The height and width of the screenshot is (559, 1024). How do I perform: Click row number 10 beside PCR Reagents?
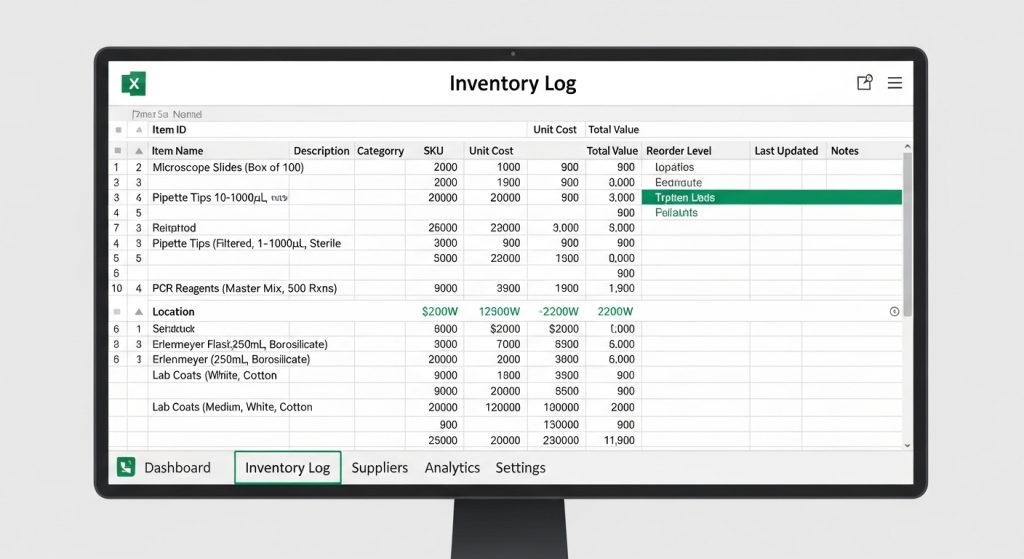[117, 288]
